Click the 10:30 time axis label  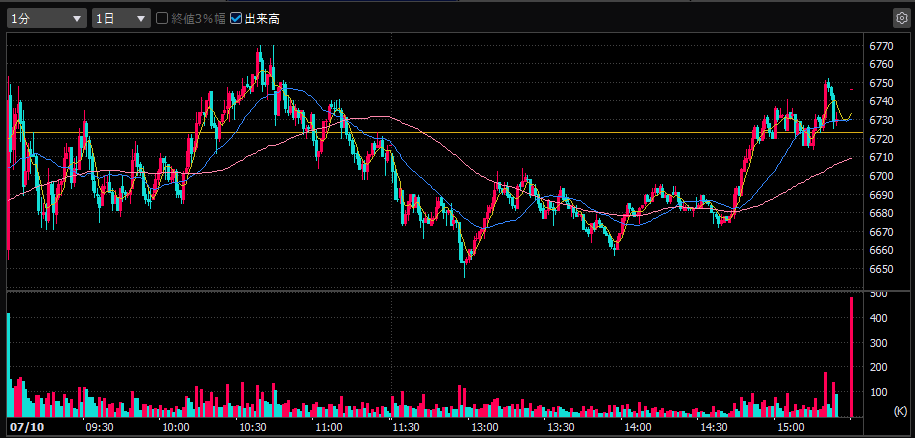pyautogui.click(x=252, y=426)
